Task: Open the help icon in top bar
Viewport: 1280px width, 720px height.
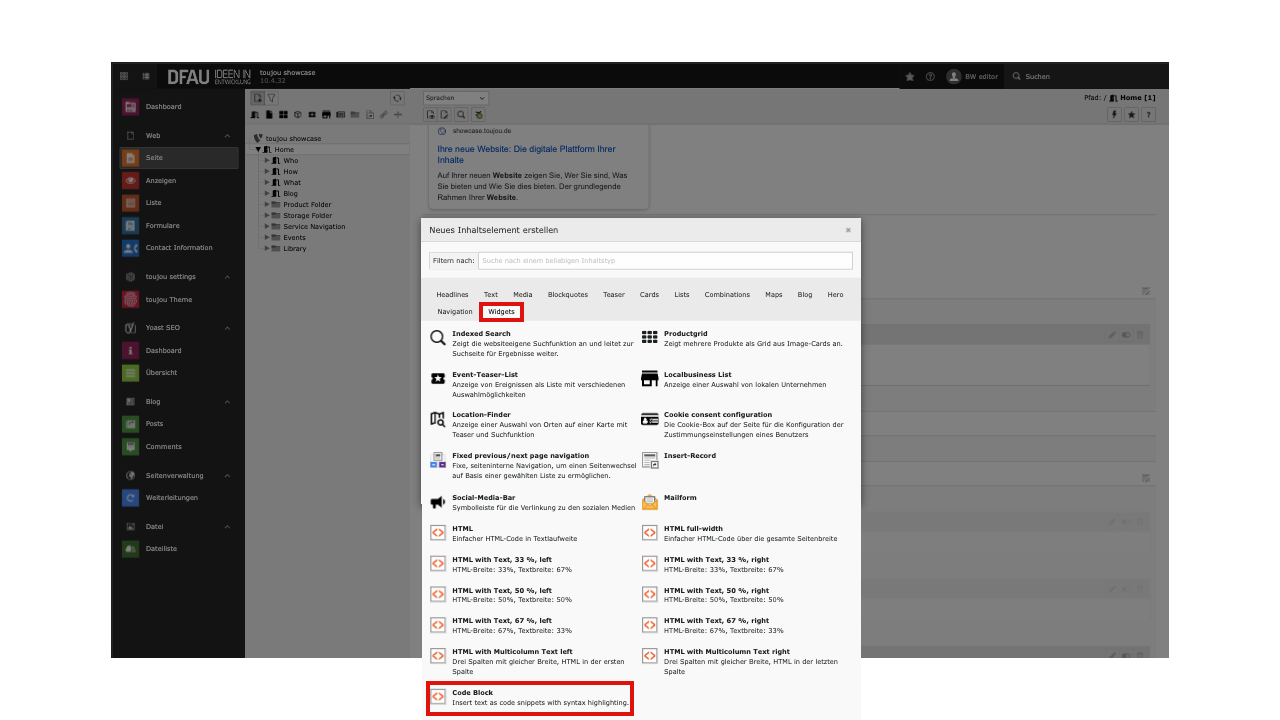Action: coord(930,77)
